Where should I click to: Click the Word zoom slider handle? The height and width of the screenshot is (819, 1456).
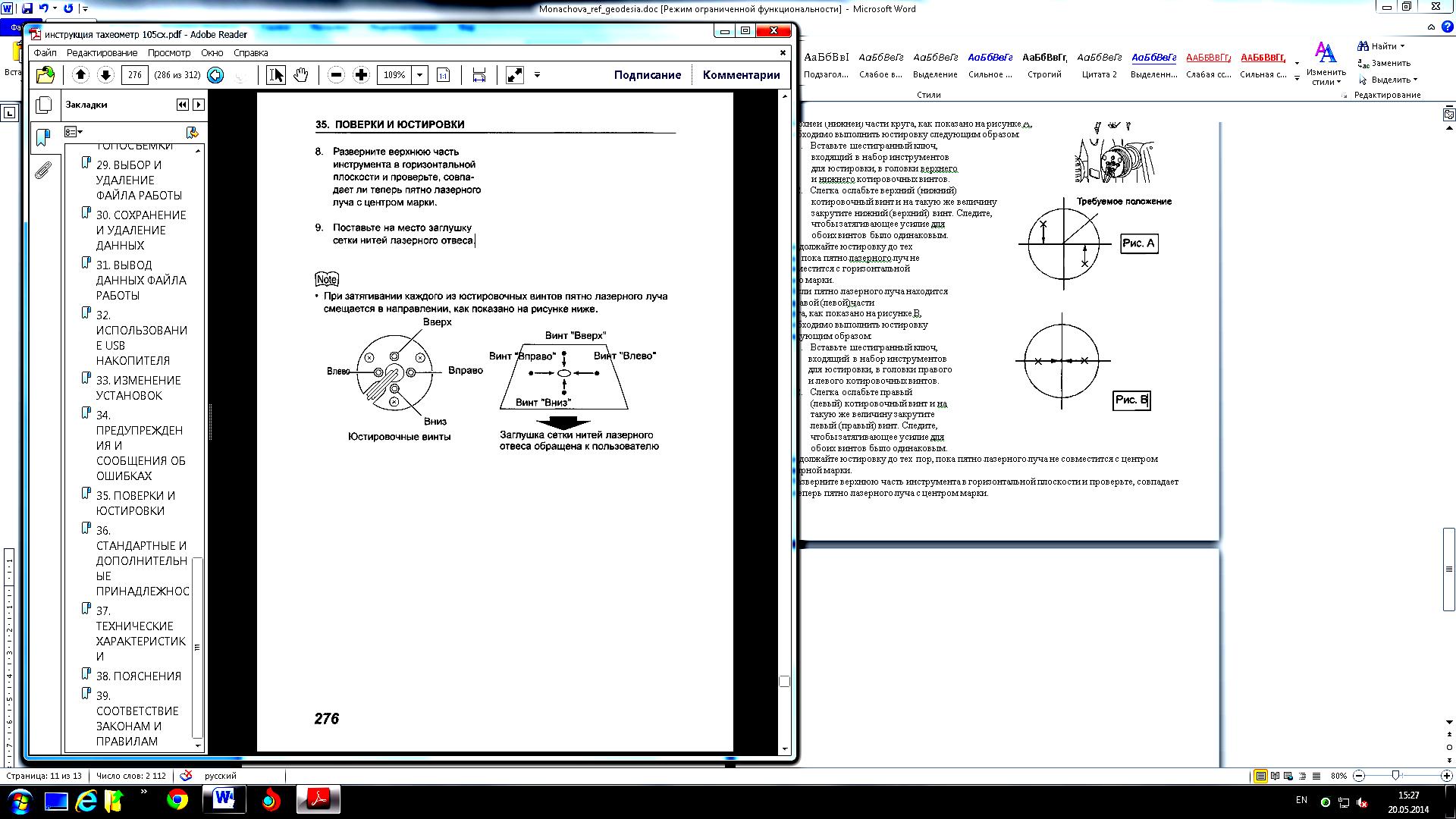(1395, 776)
